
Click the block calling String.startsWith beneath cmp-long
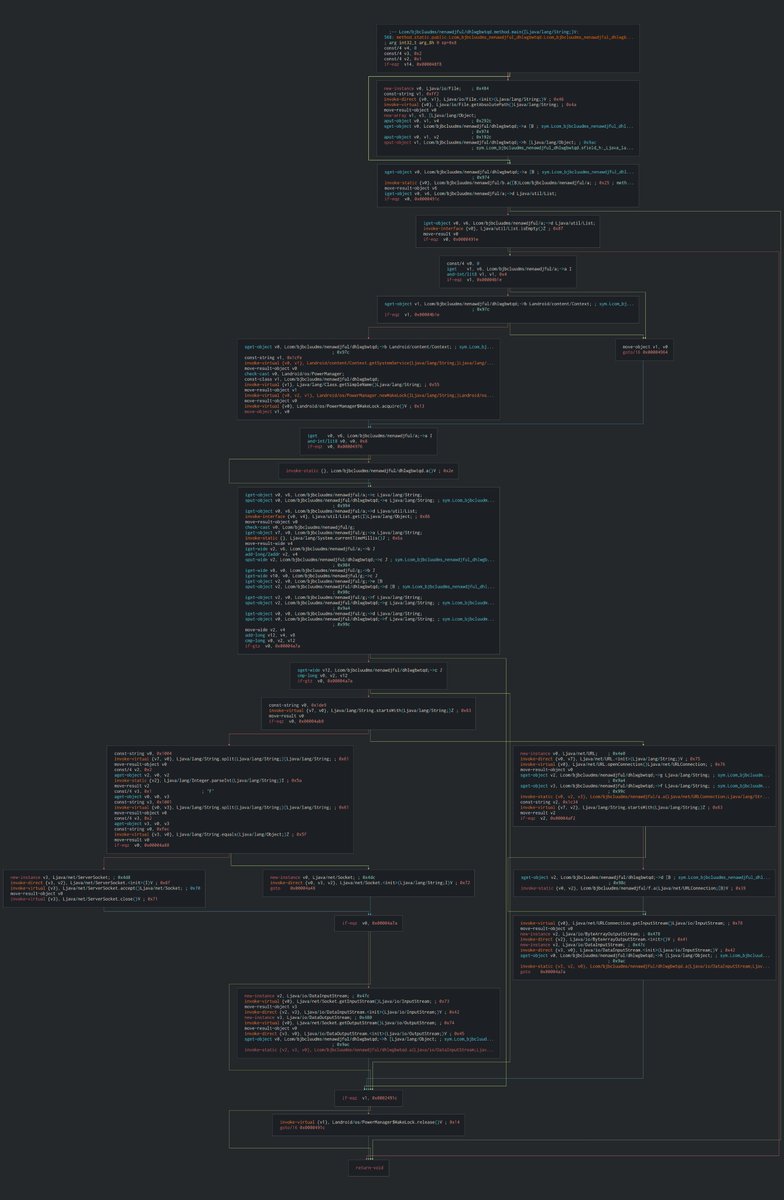pos(369,711)
